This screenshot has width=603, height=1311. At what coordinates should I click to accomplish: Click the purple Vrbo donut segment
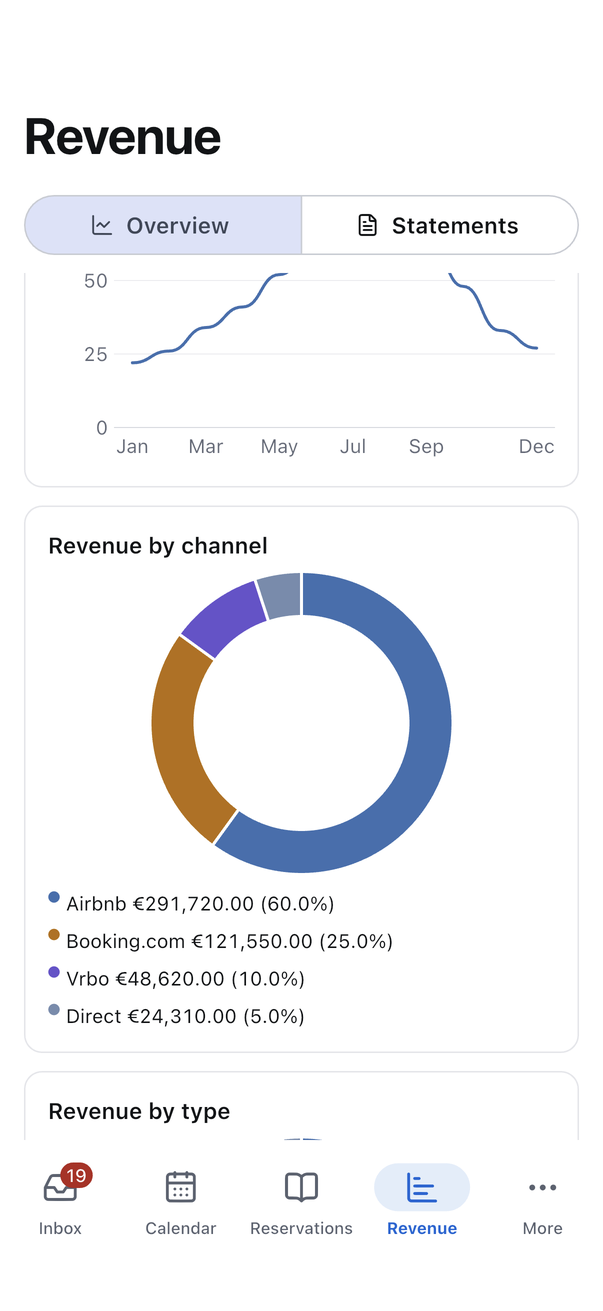click(222, 620)
